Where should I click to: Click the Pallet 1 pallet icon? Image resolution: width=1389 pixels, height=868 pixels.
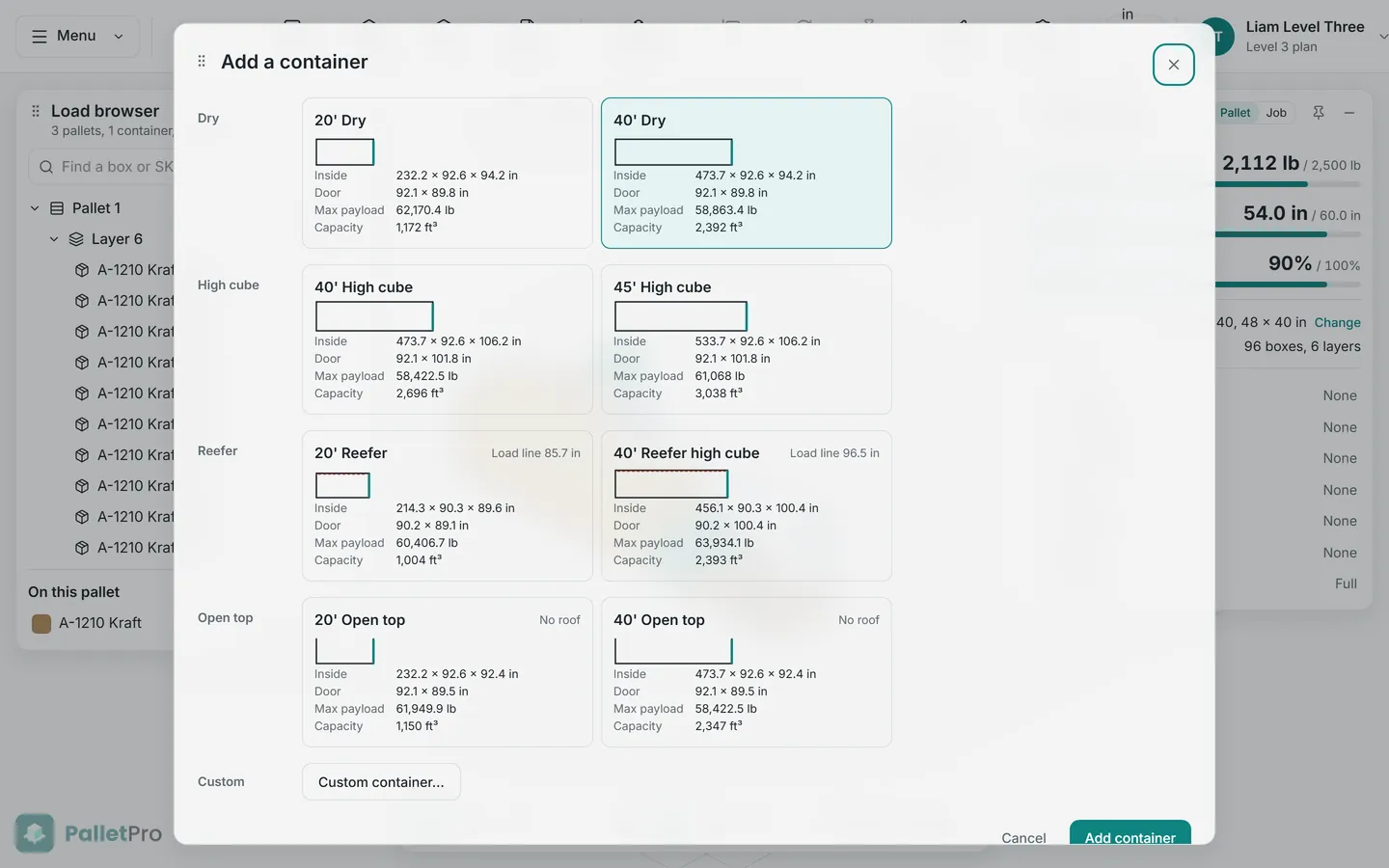(57, 208)
